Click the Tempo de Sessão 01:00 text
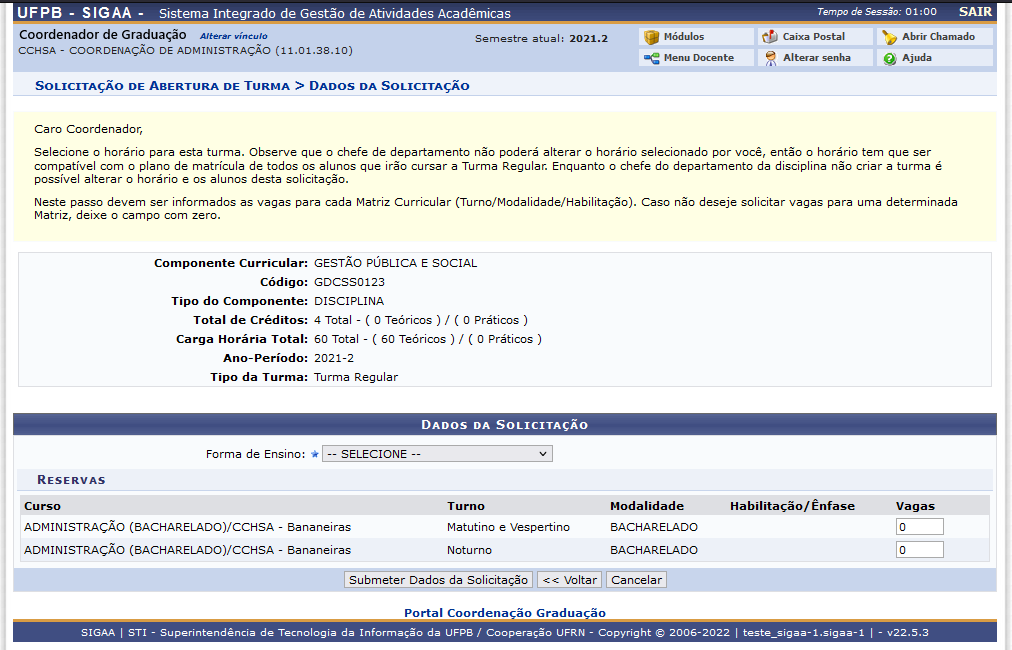This screenshot has height=650, width=1012. [x=876, y=12]
